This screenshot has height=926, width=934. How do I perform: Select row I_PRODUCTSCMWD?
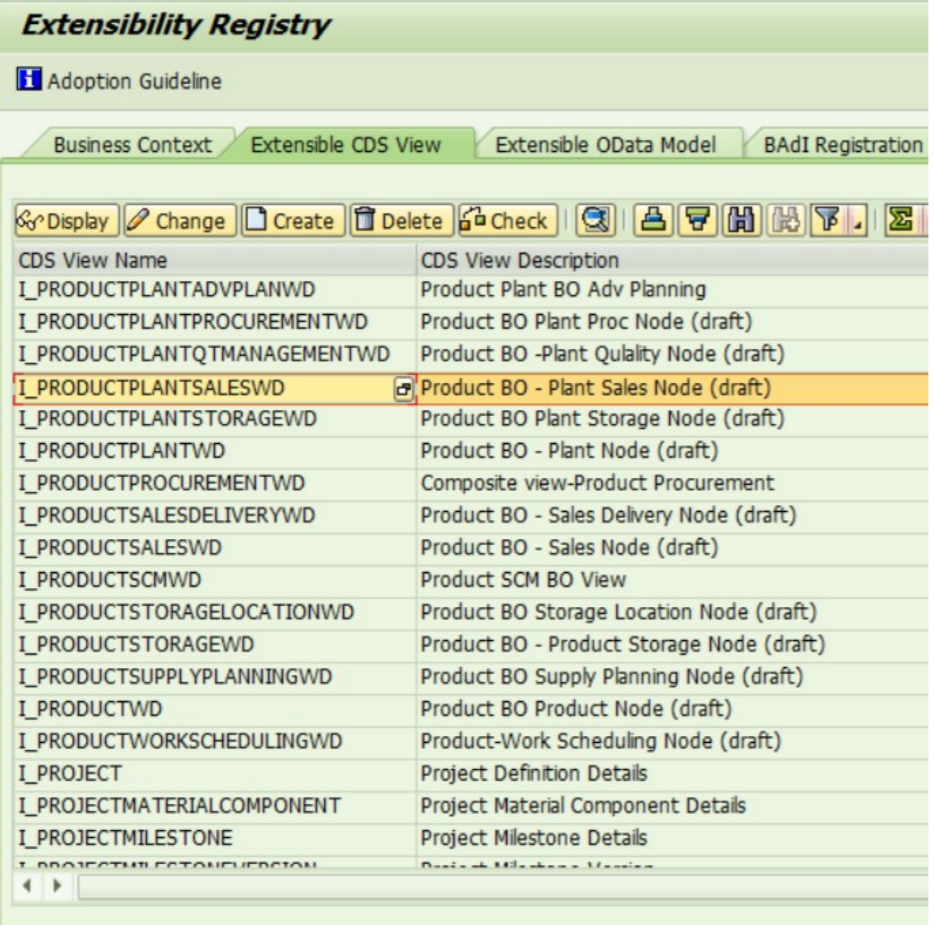[x=214, y=580]
